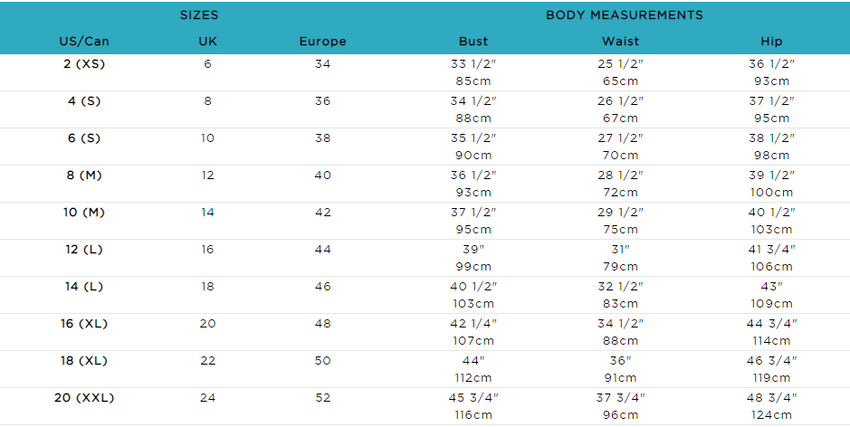This screenshot has height=427, width=850.
Task: Click the 116cm bust measurement
Action: (473, 415)
